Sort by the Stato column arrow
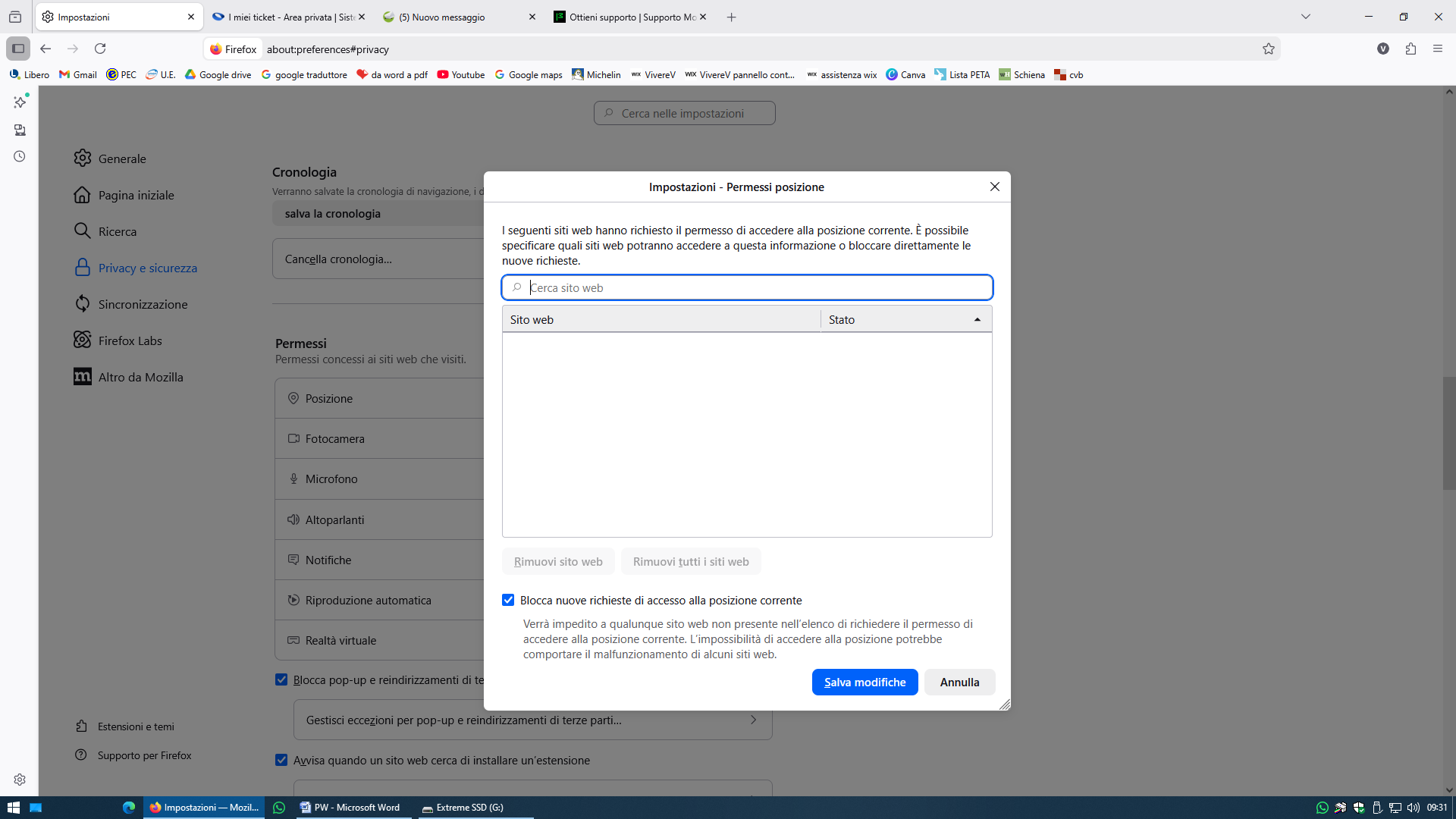This screenshot has height=819, width=1456. coord(977,320)
